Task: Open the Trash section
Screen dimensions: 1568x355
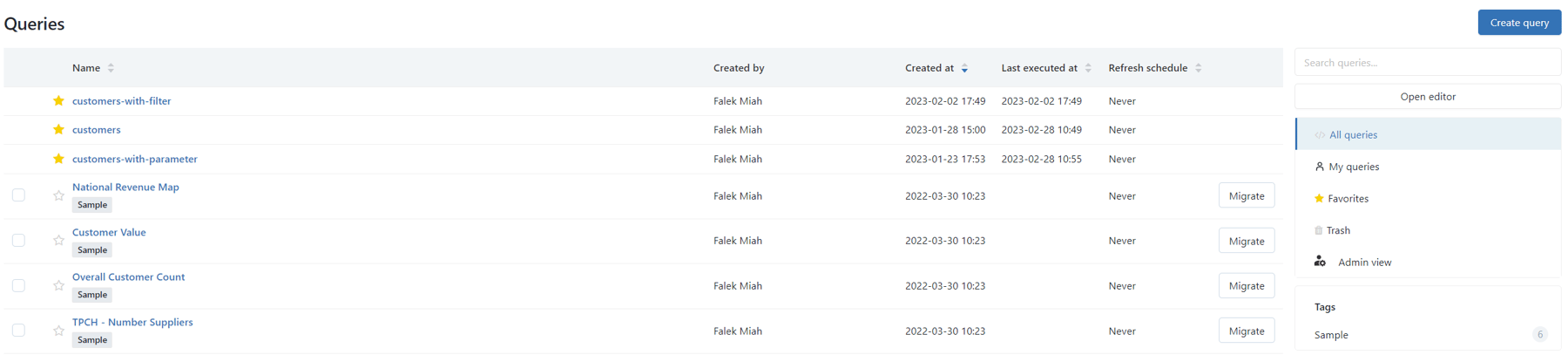Action: tap(1338, 230)
